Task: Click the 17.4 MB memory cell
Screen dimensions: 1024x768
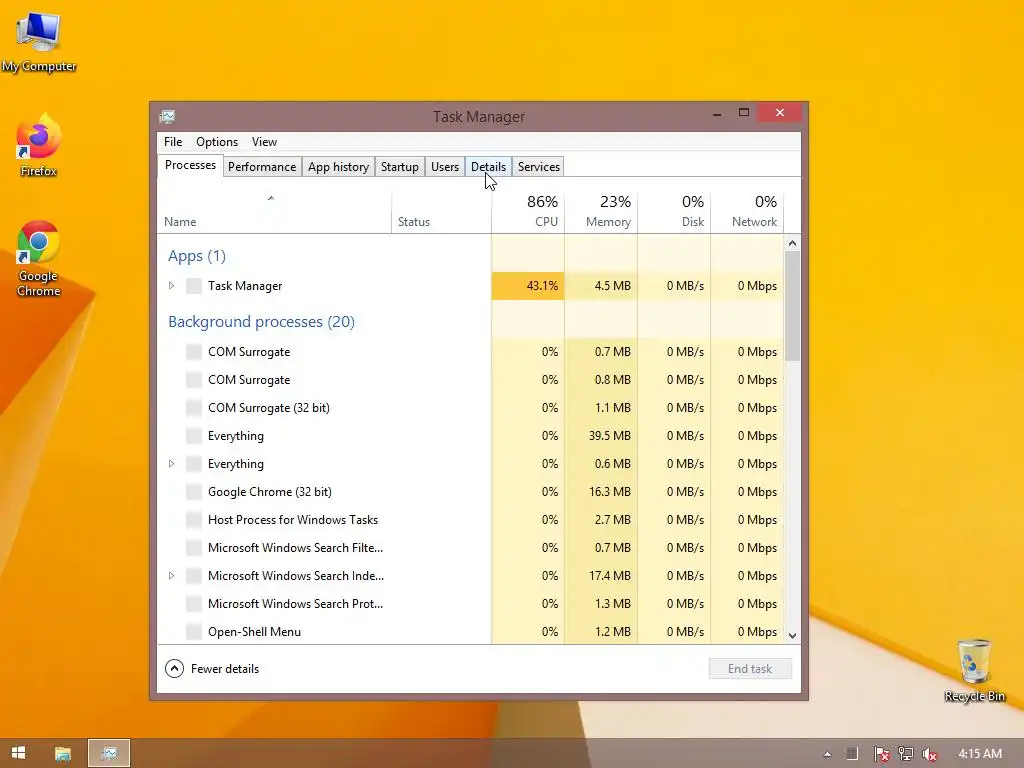Action: (x=601, y=576)
